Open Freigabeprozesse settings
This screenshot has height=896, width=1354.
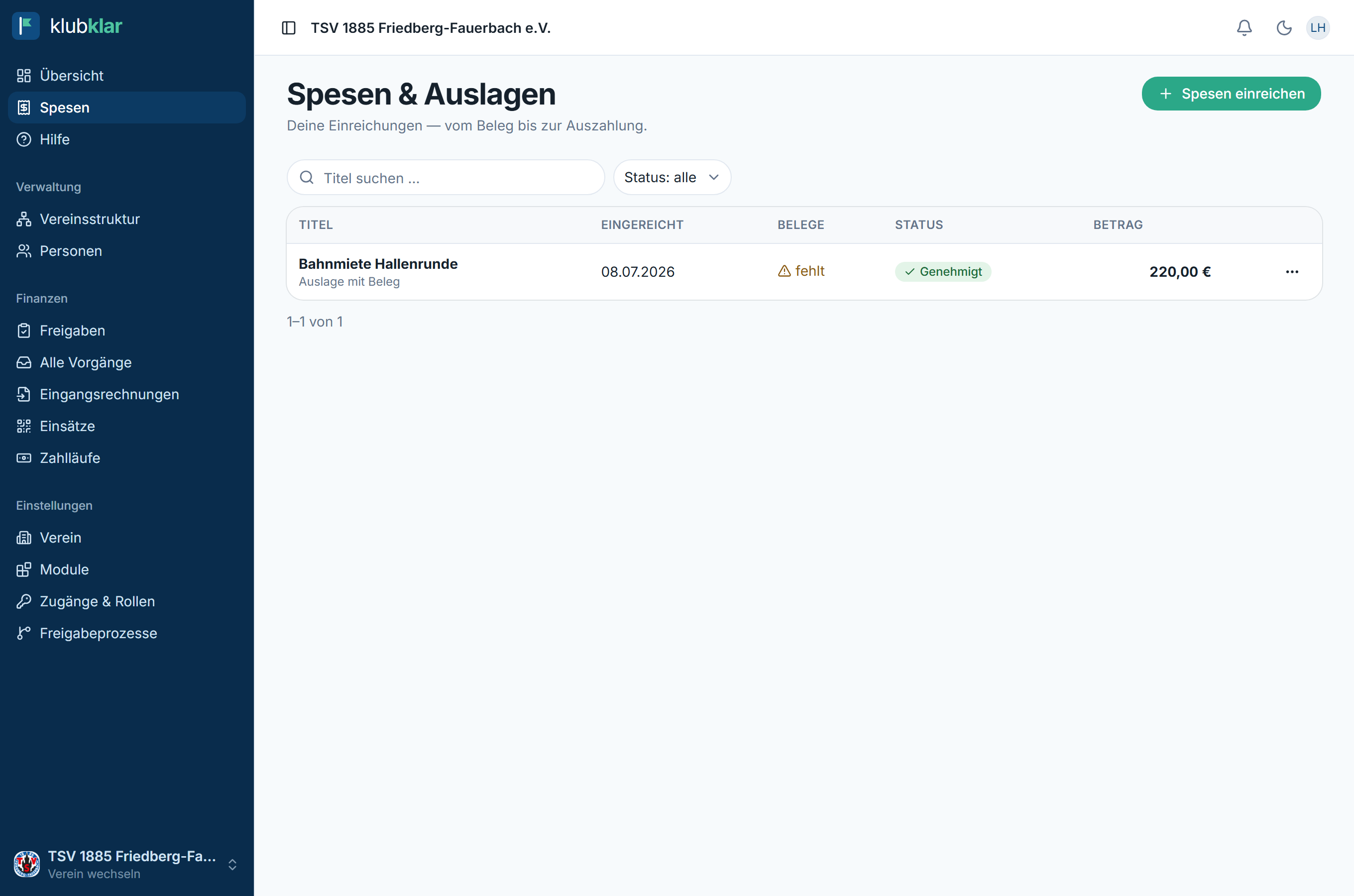click(x=127, y=633)
